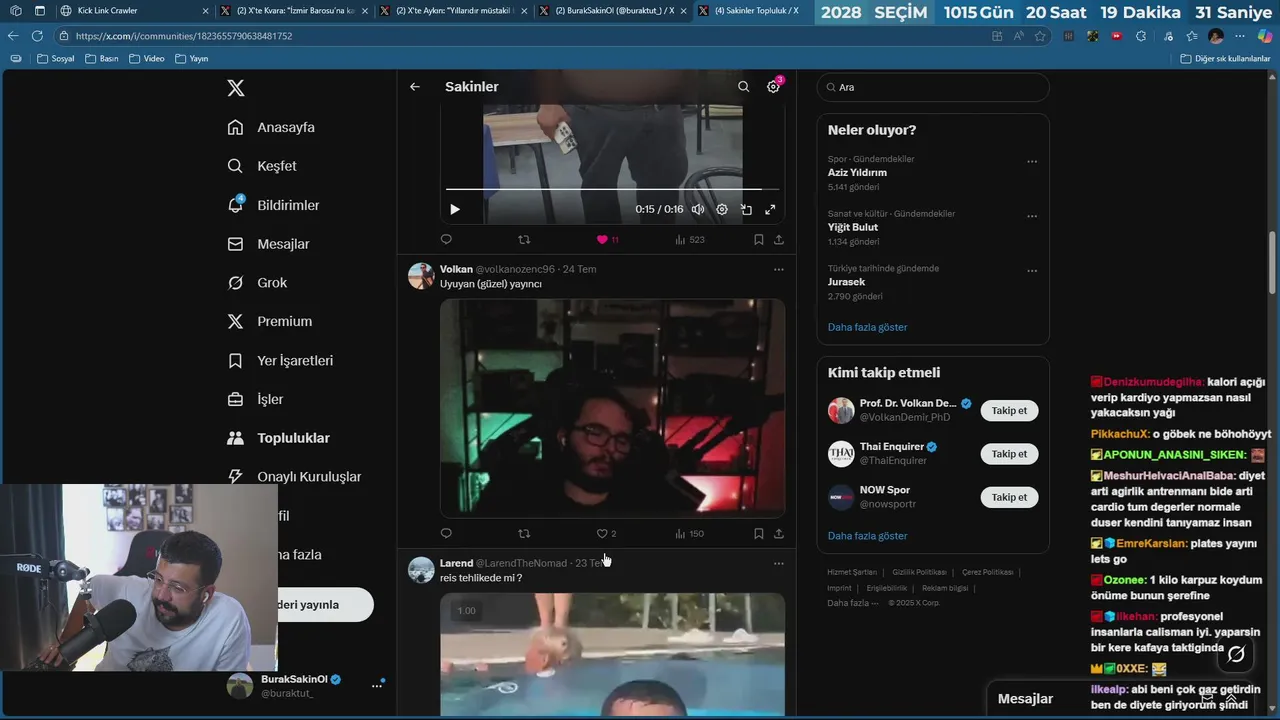Search within the Sakinler community
The image size is (1280, 720).
[743, 87]
